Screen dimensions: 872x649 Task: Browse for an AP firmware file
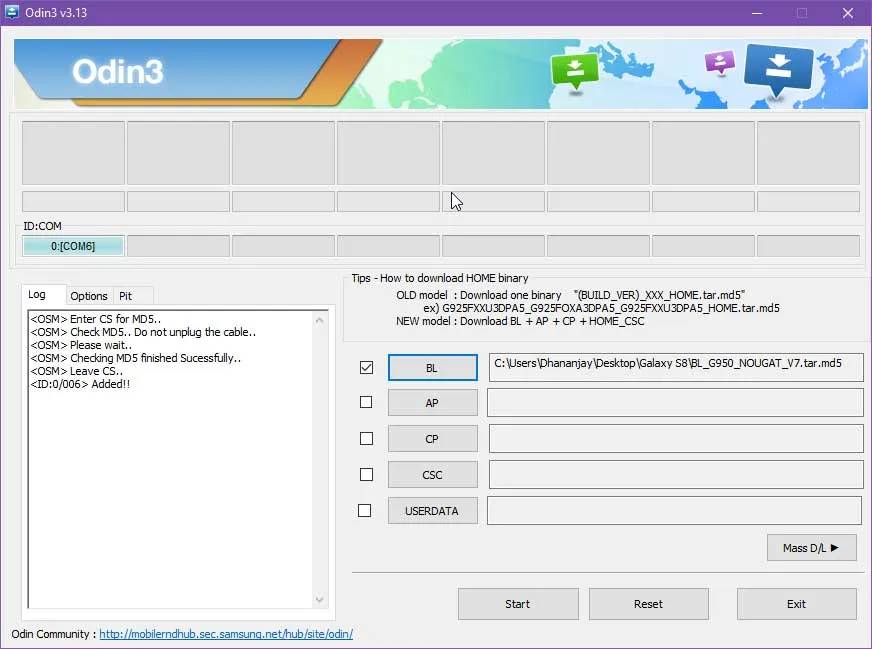[432, 403]
